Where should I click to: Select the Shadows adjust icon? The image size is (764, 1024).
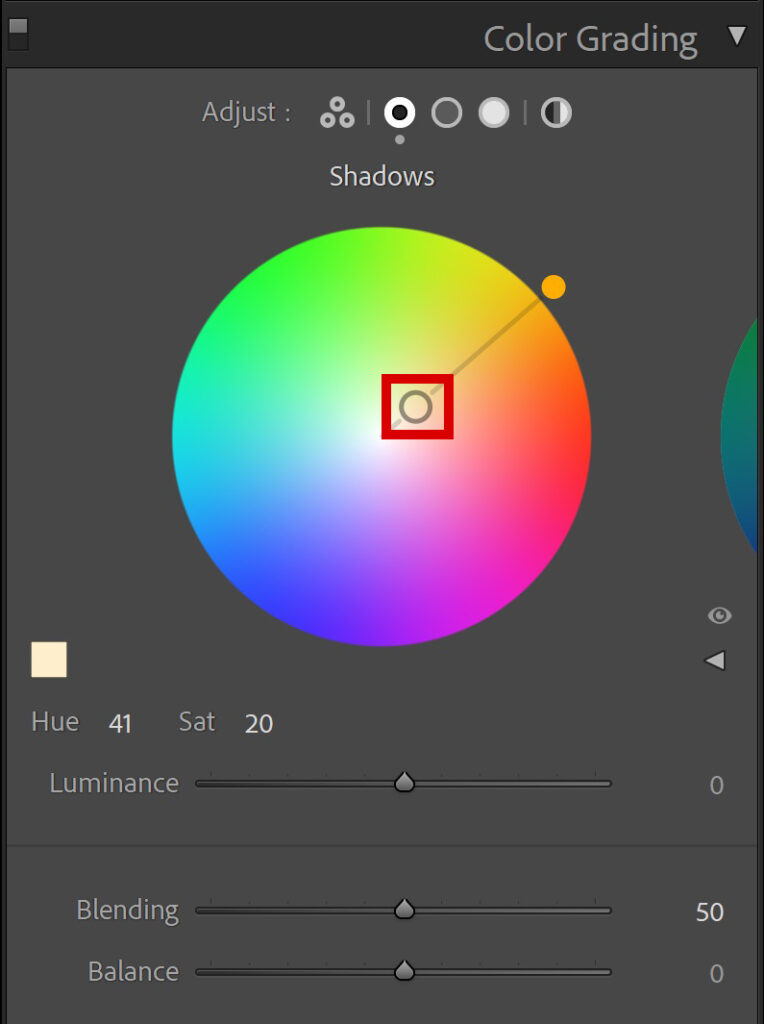[400, 112]
